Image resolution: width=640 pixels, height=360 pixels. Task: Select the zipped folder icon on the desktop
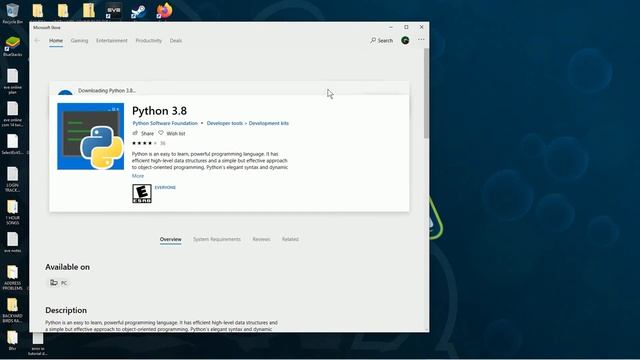coord(88,11)
